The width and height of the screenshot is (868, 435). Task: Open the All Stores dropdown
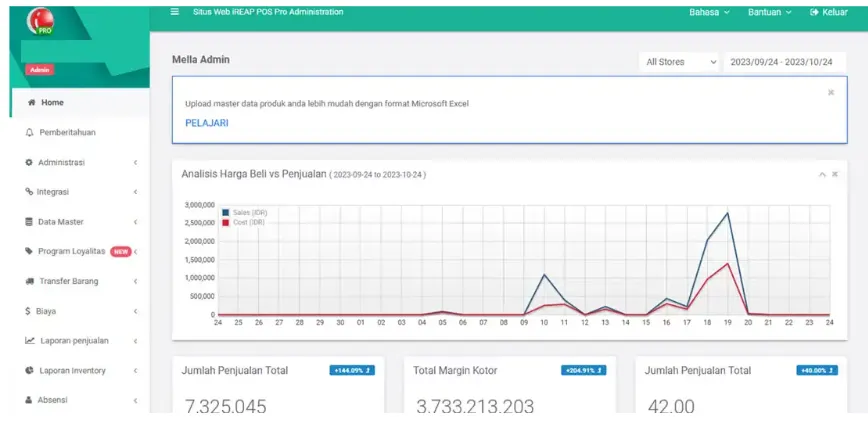pos(679,62)
